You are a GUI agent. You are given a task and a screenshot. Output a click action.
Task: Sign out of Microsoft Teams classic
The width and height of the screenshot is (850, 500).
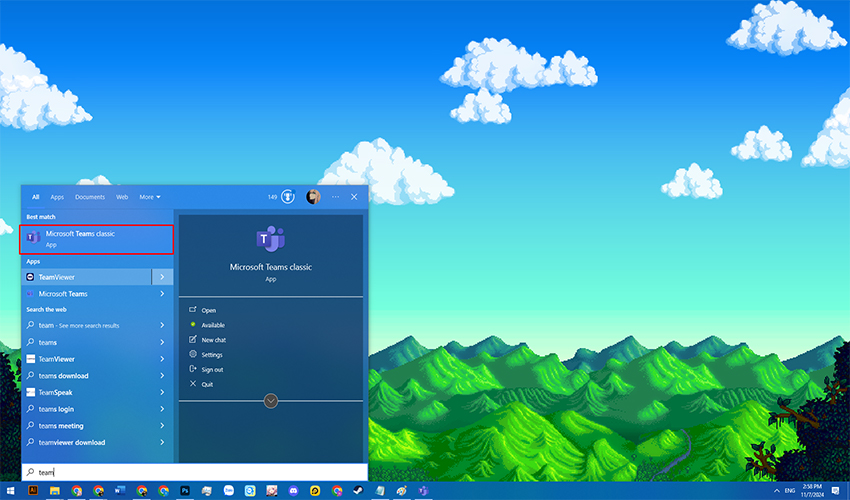[x=212, y=369]
